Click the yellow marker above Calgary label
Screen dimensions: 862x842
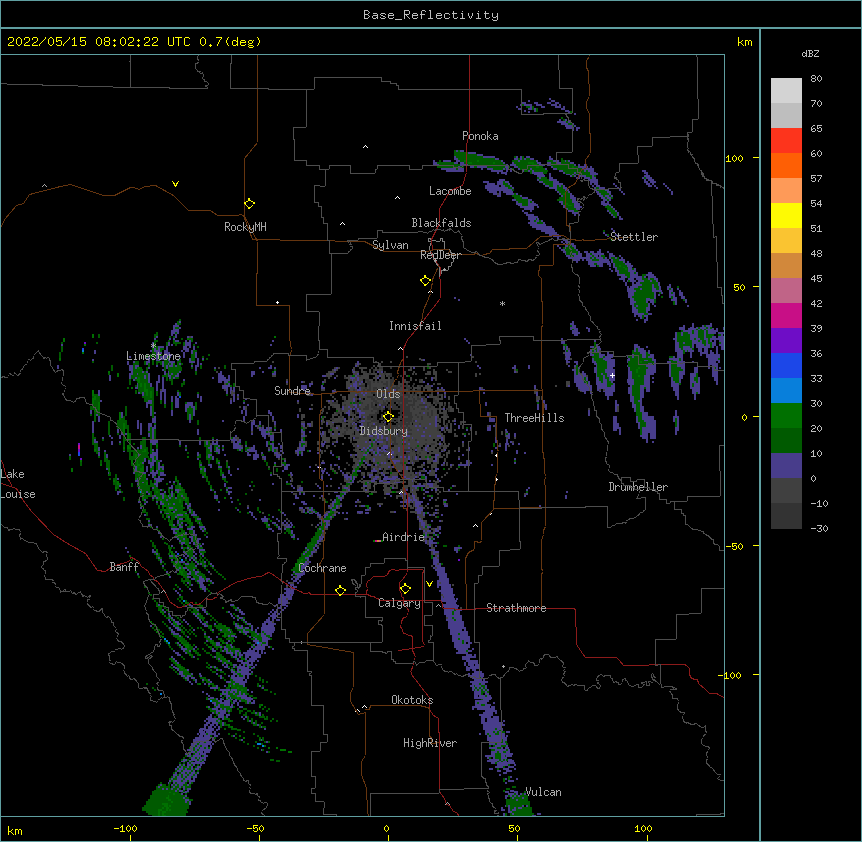click(x=405, y=589)
